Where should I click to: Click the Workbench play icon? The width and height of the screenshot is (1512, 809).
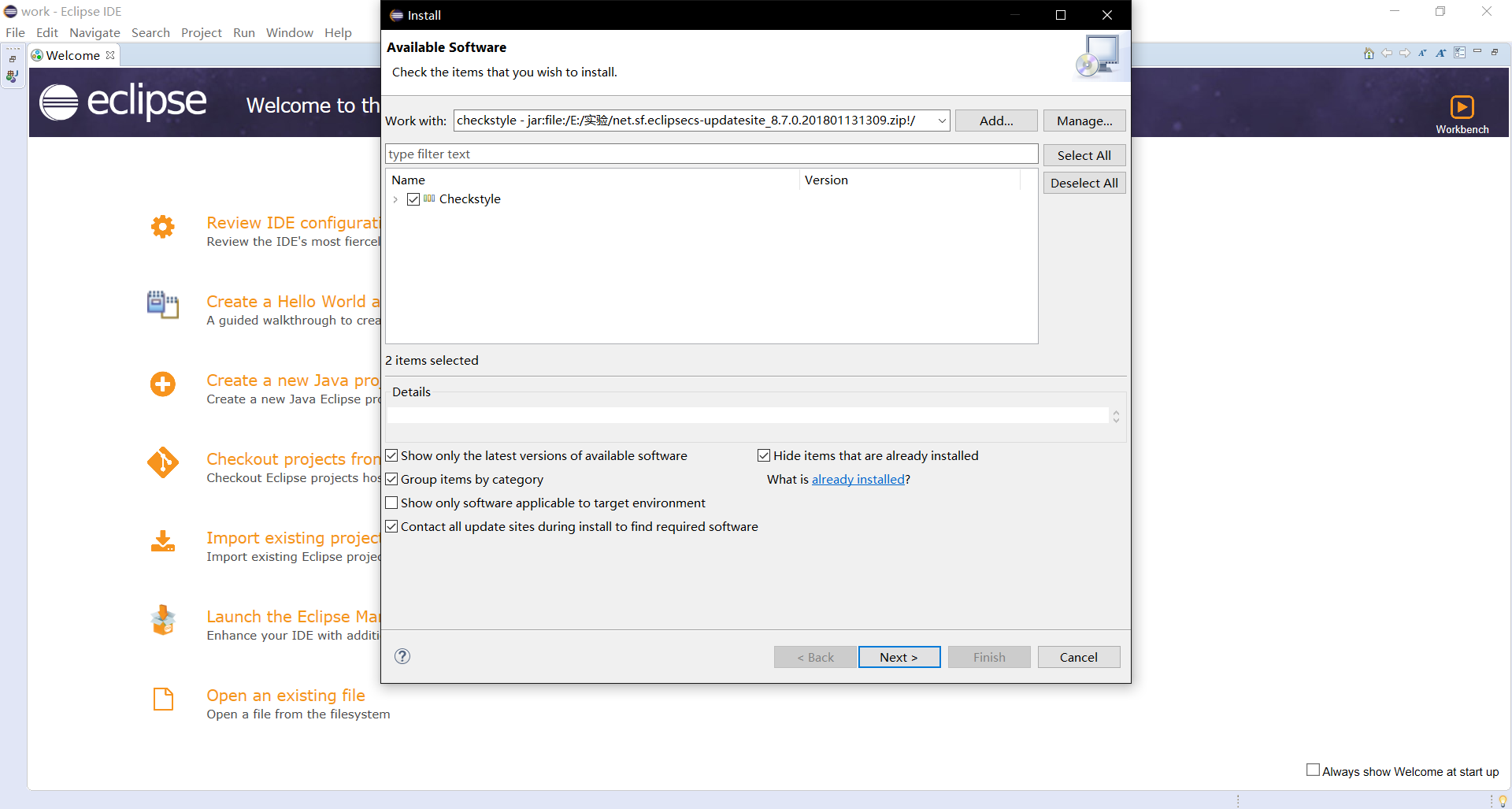coord(1462,106)
